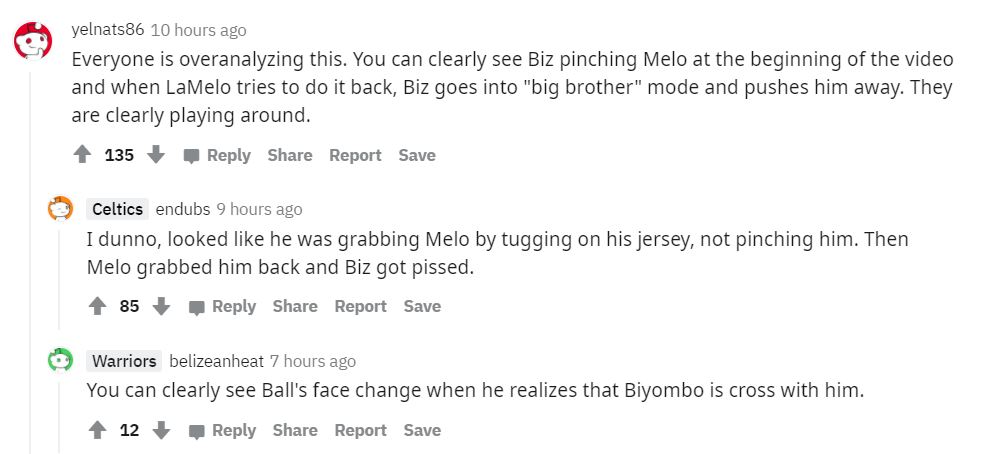Save belizeanheat's comment
The width and height of the screenshot is (983, 454).
(x=422, y=430)
